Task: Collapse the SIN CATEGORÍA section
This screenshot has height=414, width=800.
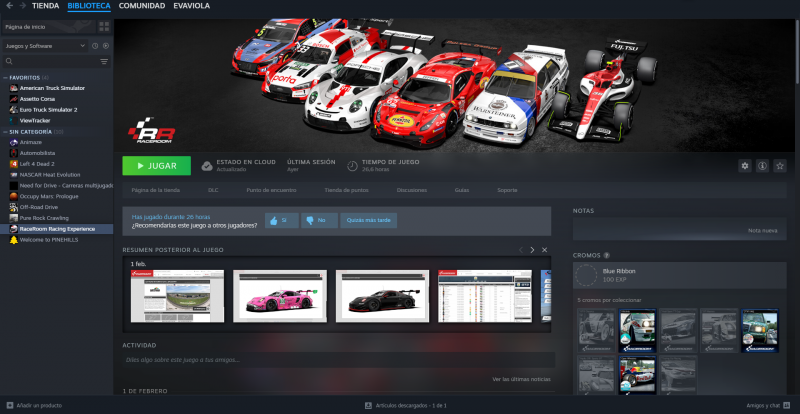Action: click(x=6, y=132)
